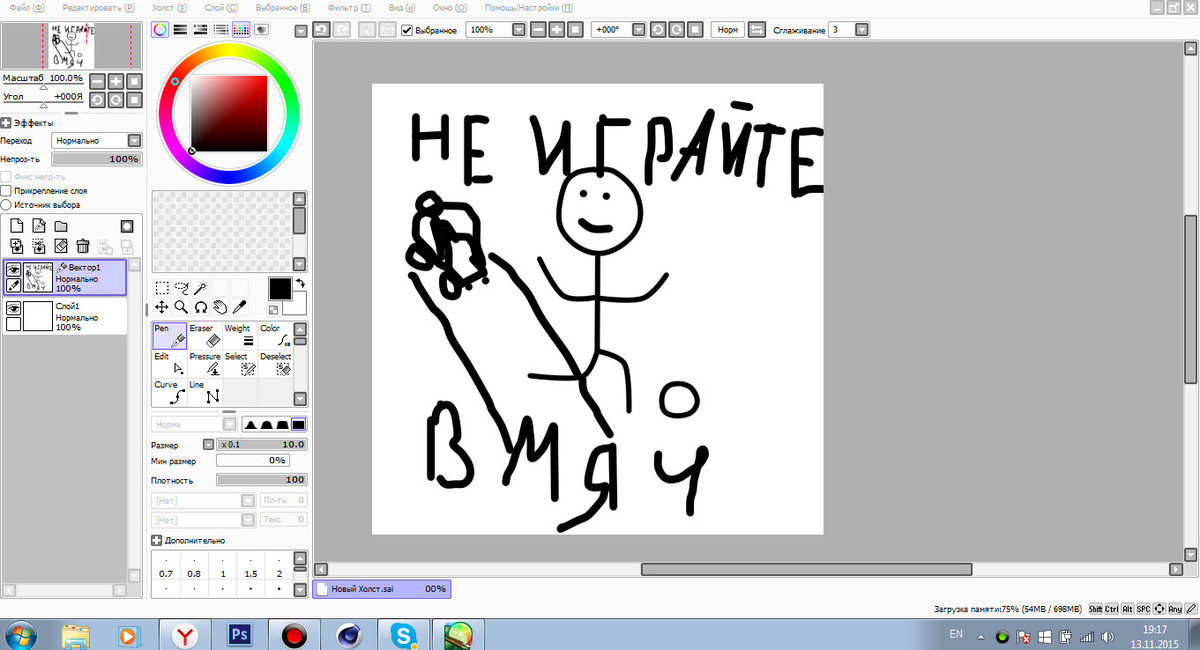The height and width of the screenshot is (650, 1200).
Task: Click the Норм view button
Action: pyautogui.click(x=727, y=30)
